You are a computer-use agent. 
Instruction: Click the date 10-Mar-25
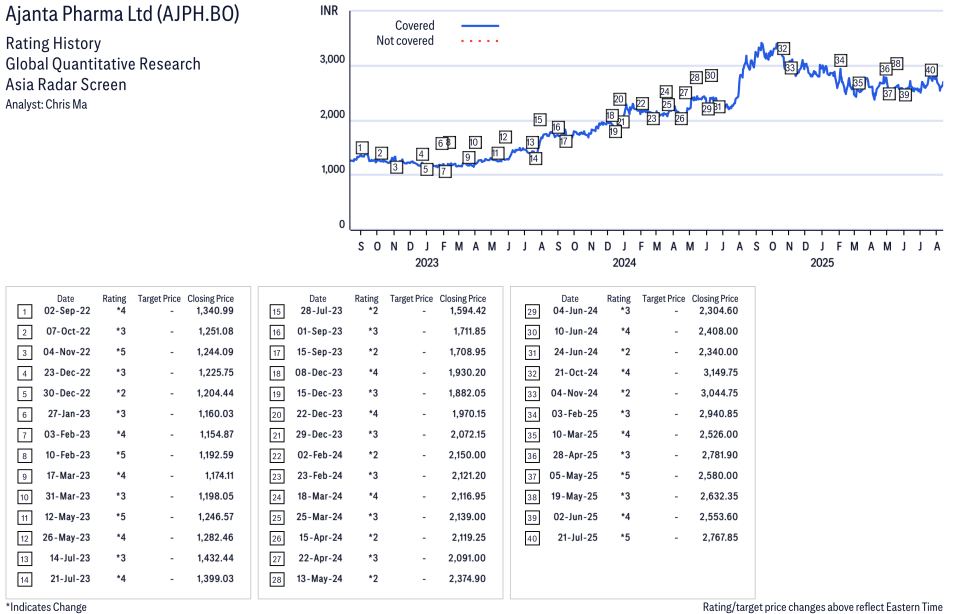click(x=575, y=434)
